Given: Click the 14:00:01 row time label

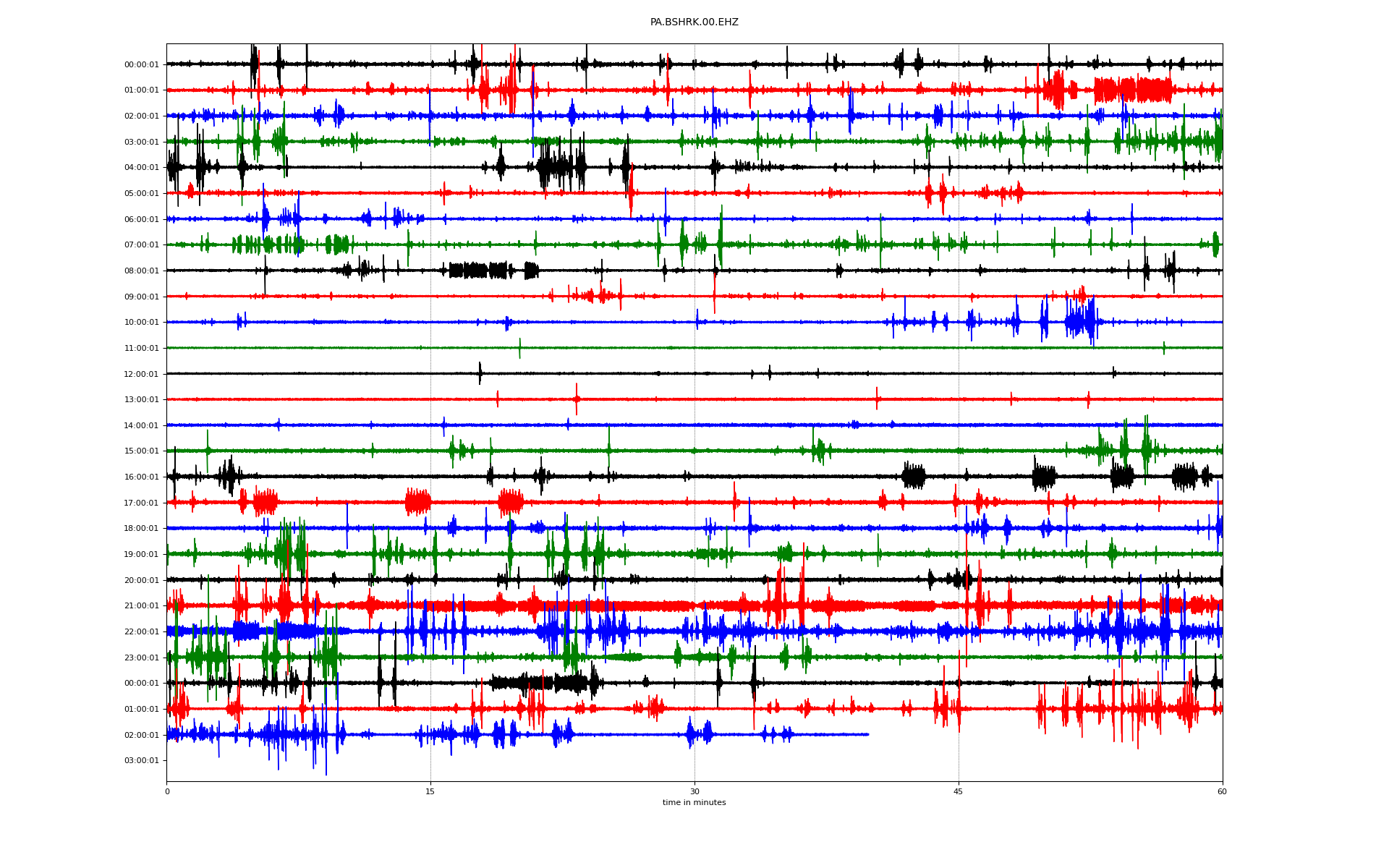Looking at the screenshot, I should (141, 426).
